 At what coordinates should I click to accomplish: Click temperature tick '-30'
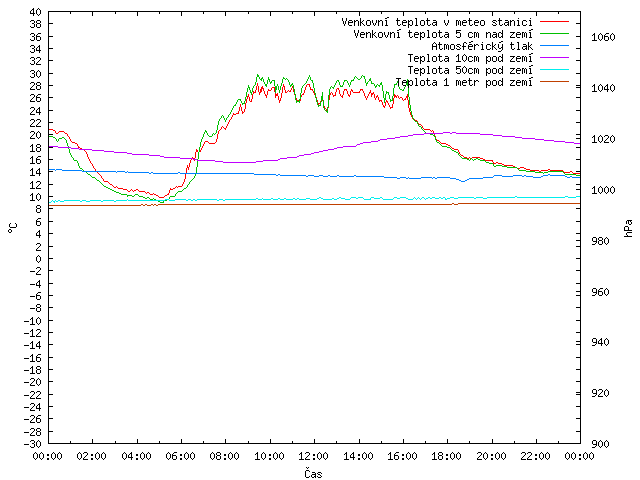click(x=33, y=444)
